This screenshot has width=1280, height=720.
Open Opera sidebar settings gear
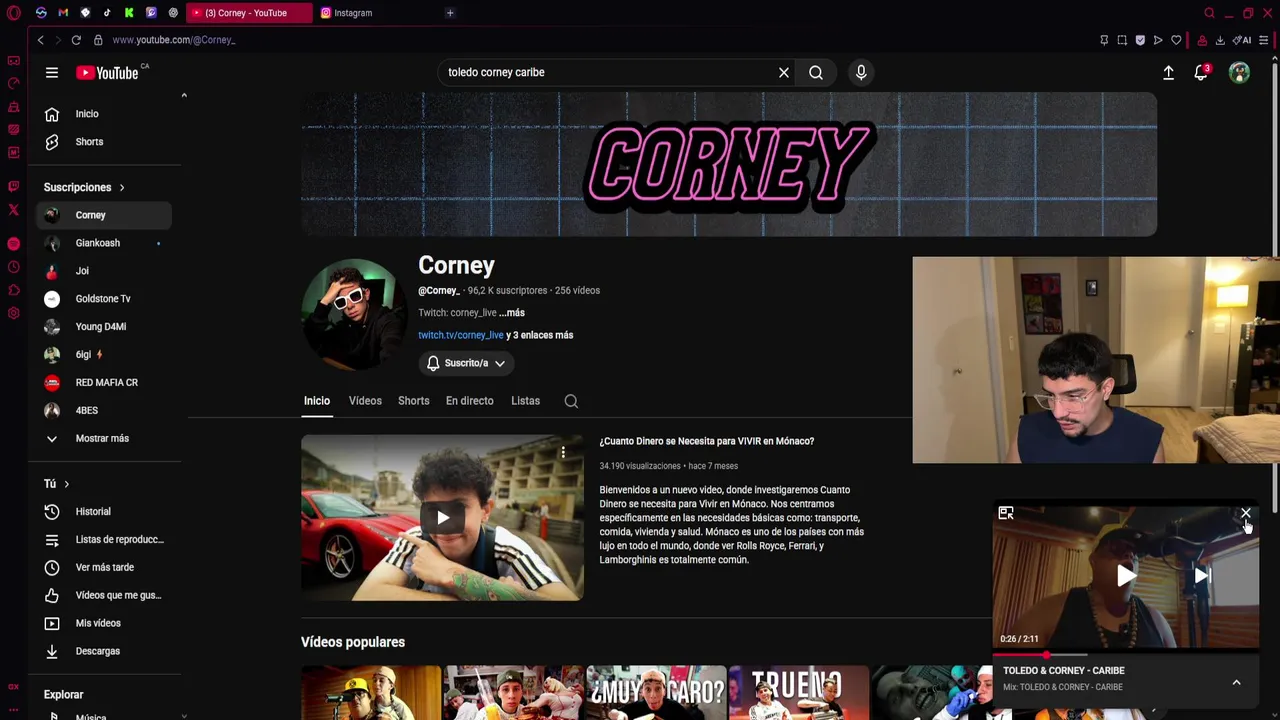coord(13,313)
